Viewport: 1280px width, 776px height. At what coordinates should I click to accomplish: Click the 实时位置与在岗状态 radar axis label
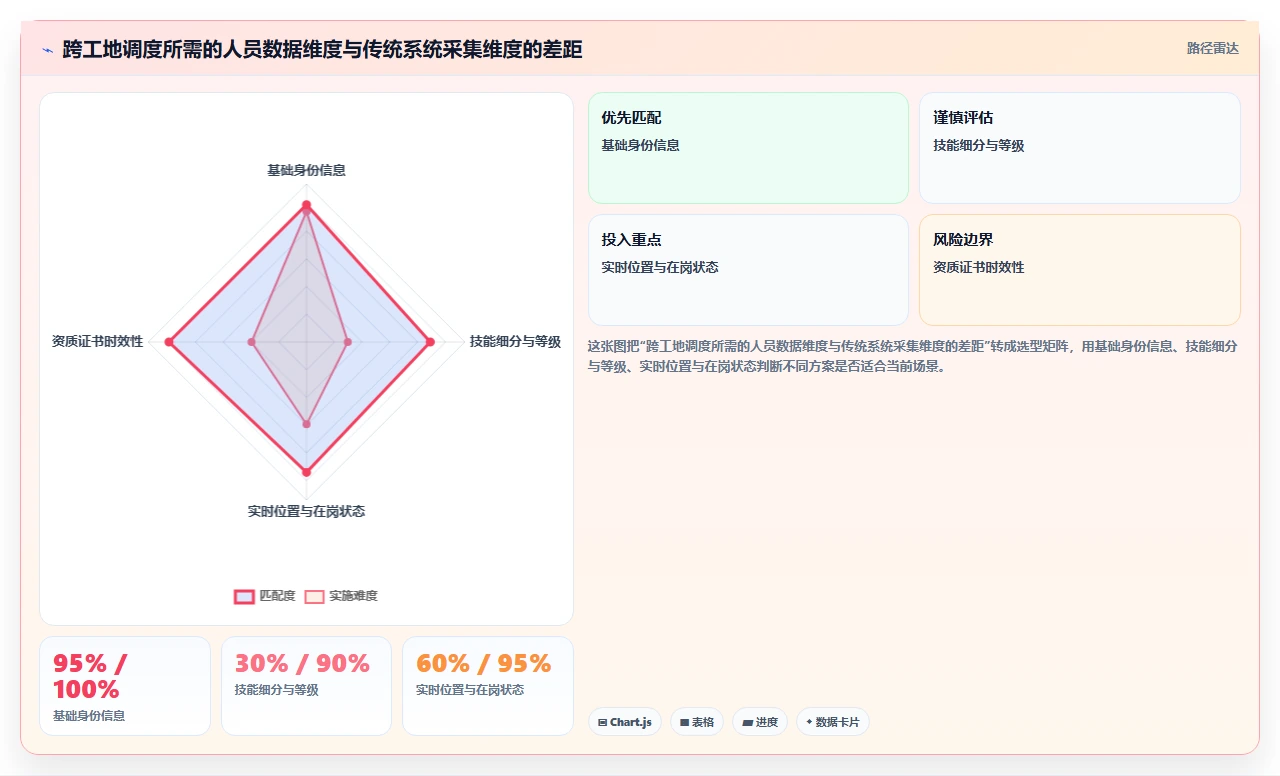click(306, 511)
